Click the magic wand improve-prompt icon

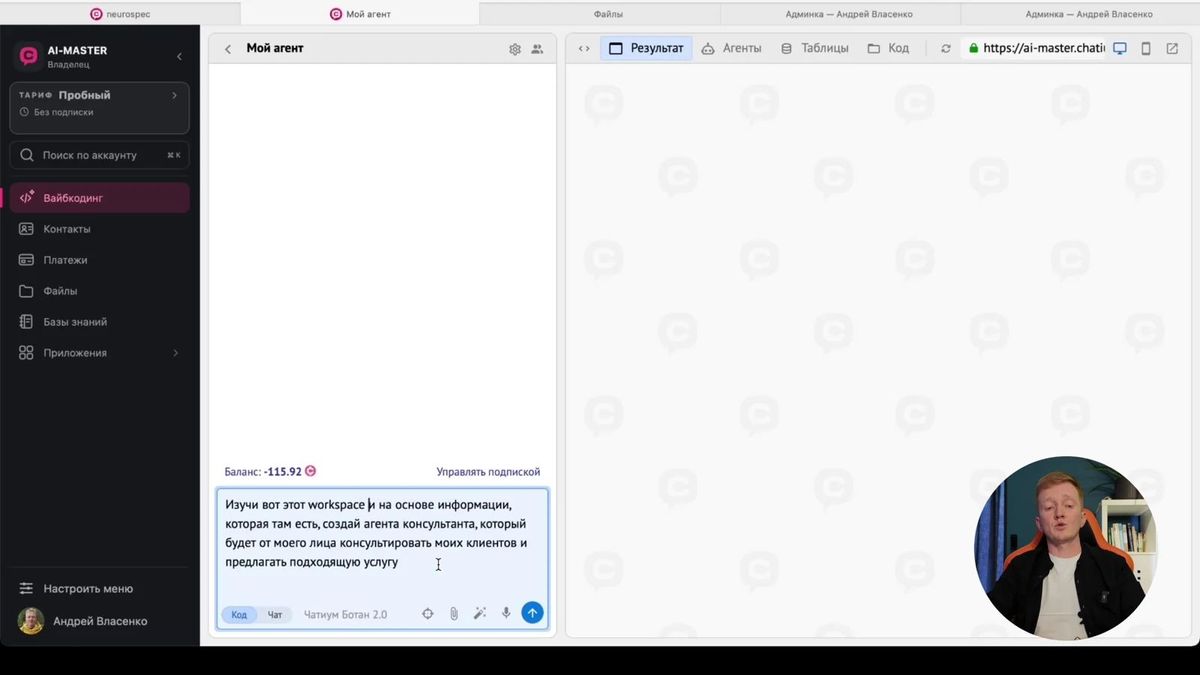pyautogui.click(x=480, y=614)
